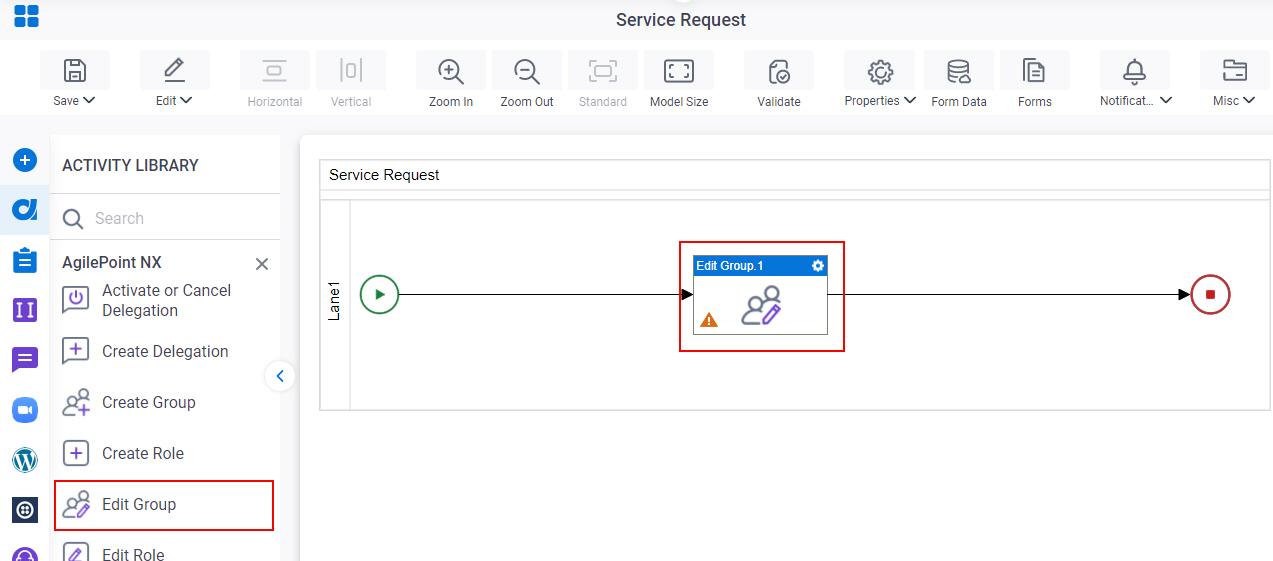Select the purple brackets sidebar icon

(25, 310)
